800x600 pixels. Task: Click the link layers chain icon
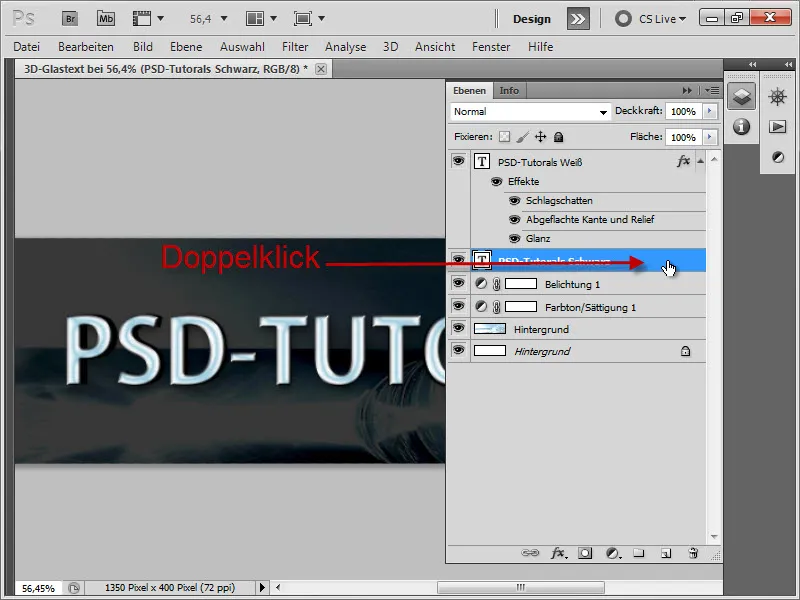coord(530,553)
